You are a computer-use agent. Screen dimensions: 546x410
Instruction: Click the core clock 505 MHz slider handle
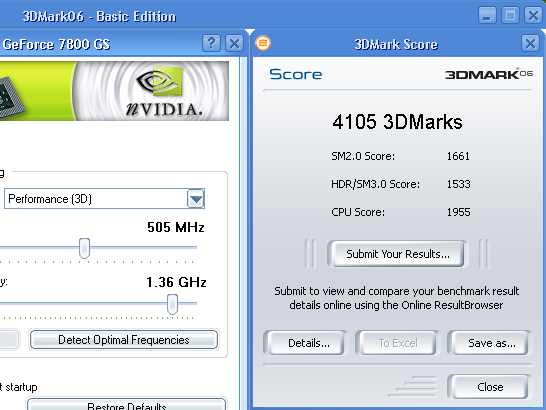tap(84, 248)
